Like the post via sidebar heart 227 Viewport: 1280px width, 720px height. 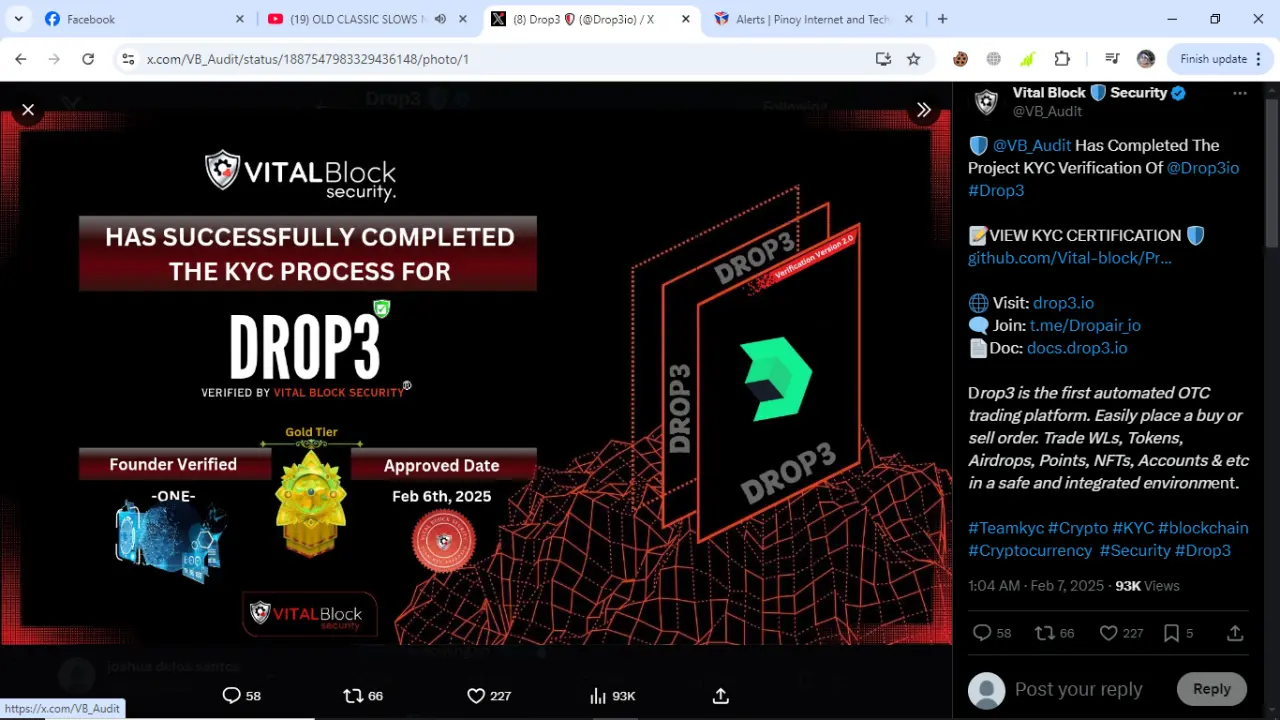pyautogui.click(x=1108, y=633)
